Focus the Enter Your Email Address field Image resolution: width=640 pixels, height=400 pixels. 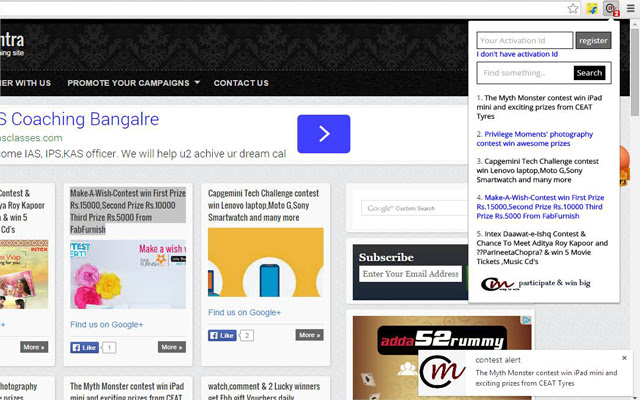pyautogui.click(x=411, y=274)
